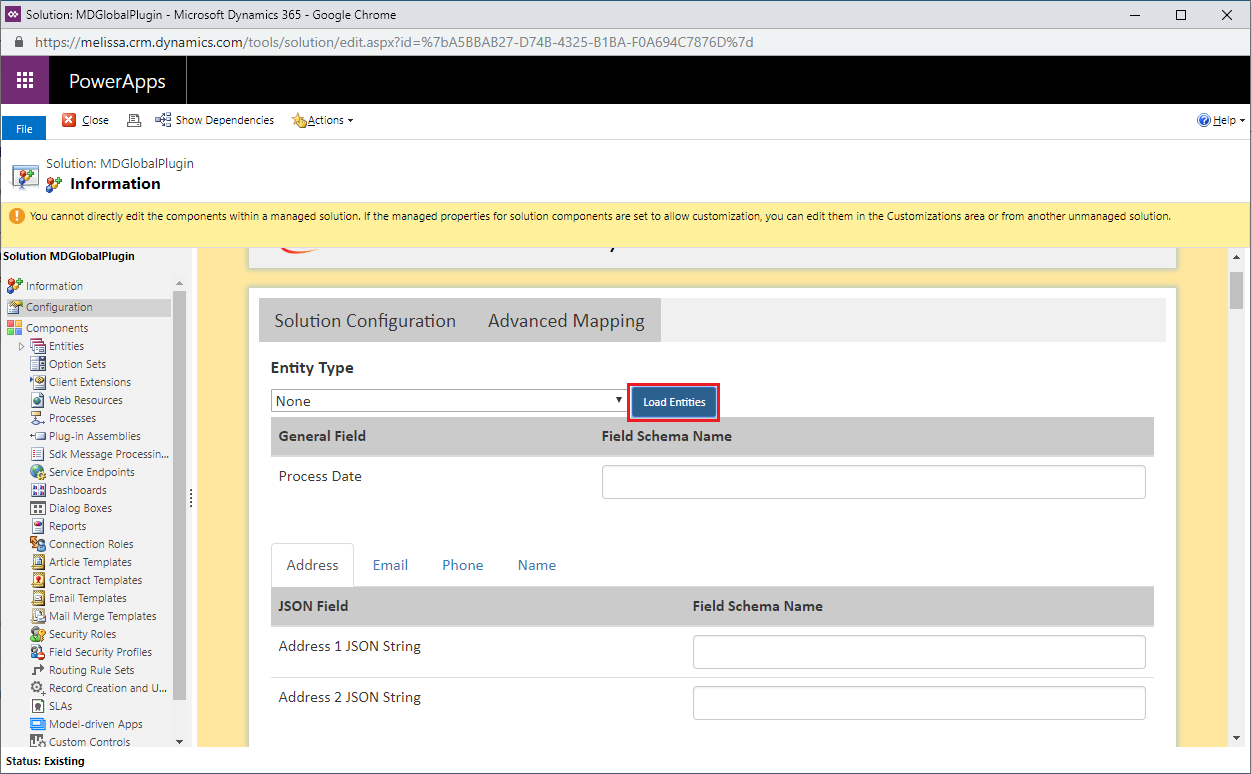Switch to Advanced Mapping tab
The width and height of the screenshot is (1252, 774).
click(566, 321)
